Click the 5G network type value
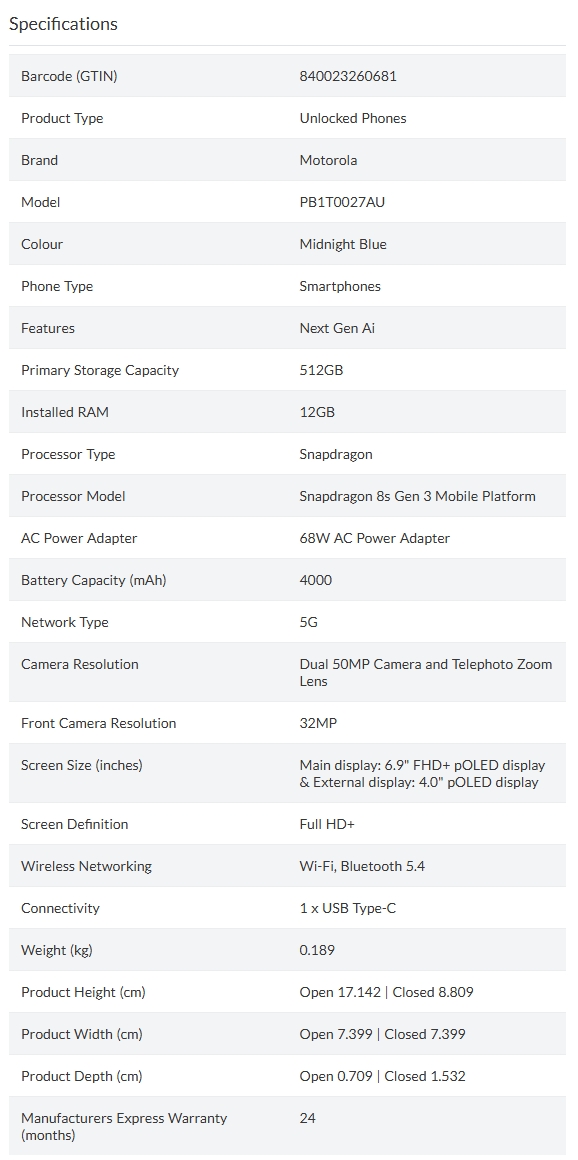The image size is (578, 1160). point(309,622)
